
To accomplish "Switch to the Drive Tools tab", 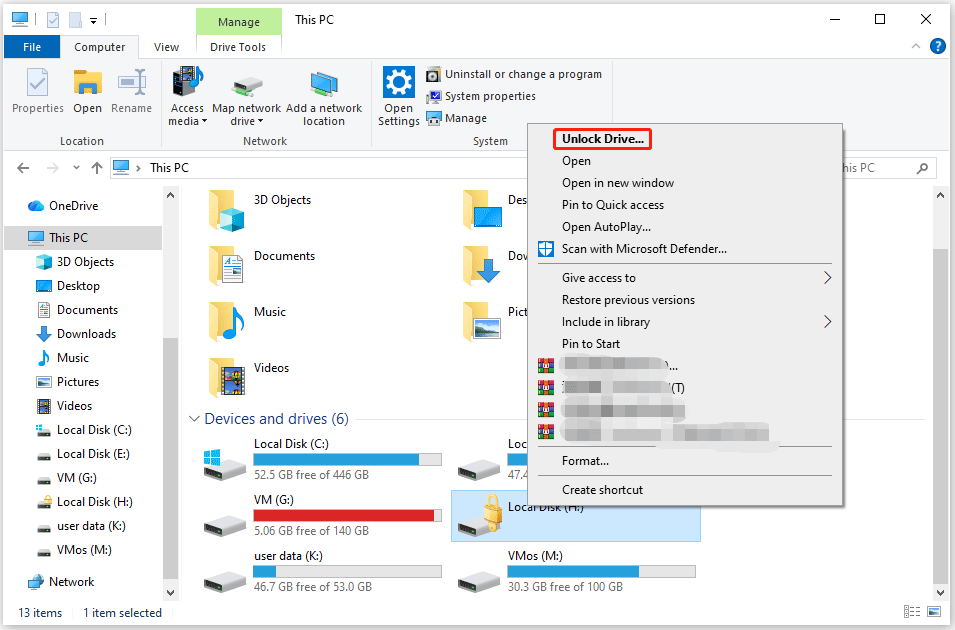I will pos(238,47).
